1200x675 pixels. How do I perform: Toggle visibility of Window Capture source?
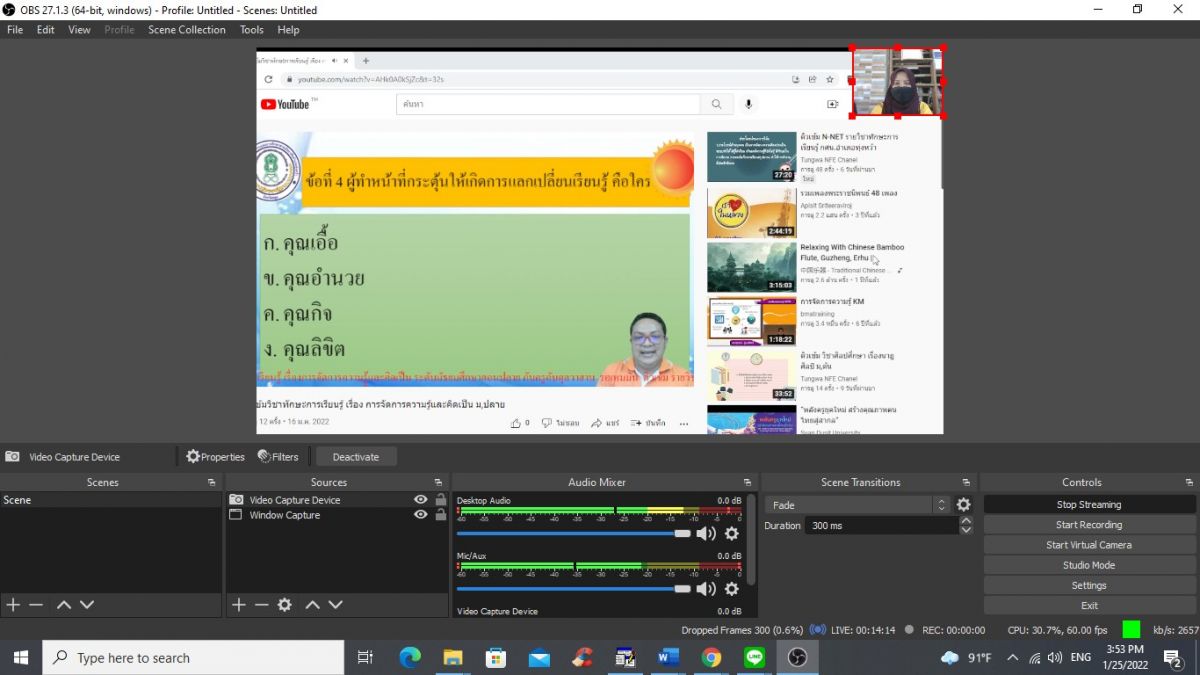[x=421, y=515]
